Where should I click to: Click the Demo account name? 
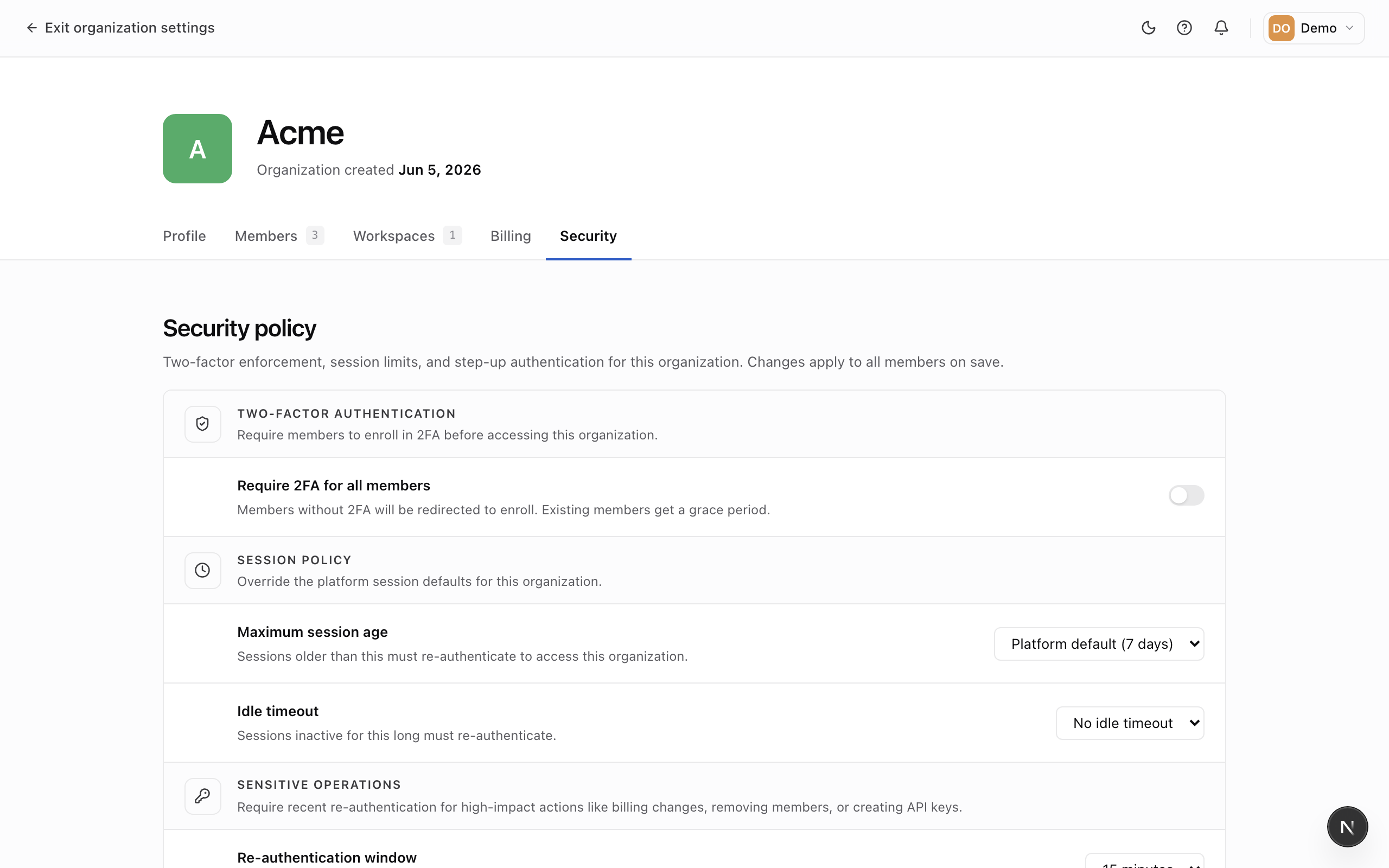1318,28
